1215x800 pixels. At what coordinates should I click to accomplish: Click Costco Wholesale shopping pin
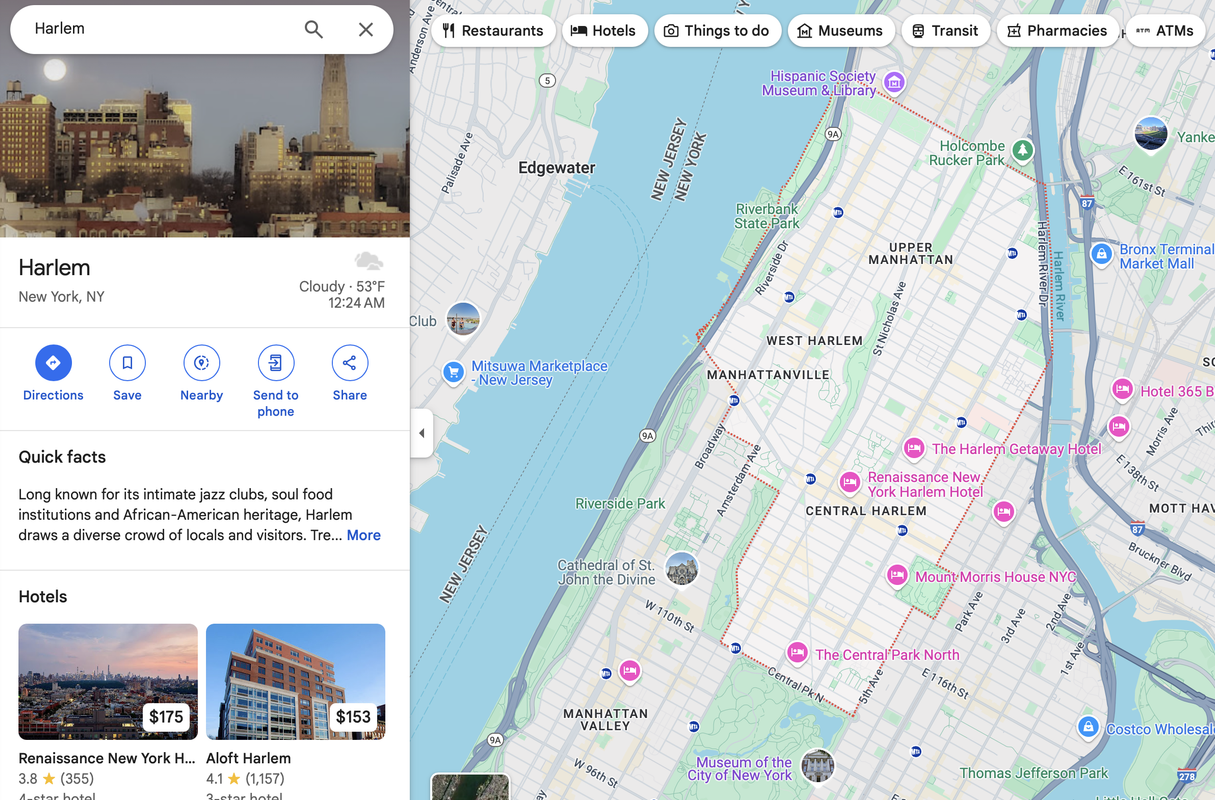(x=1088, y=727)
